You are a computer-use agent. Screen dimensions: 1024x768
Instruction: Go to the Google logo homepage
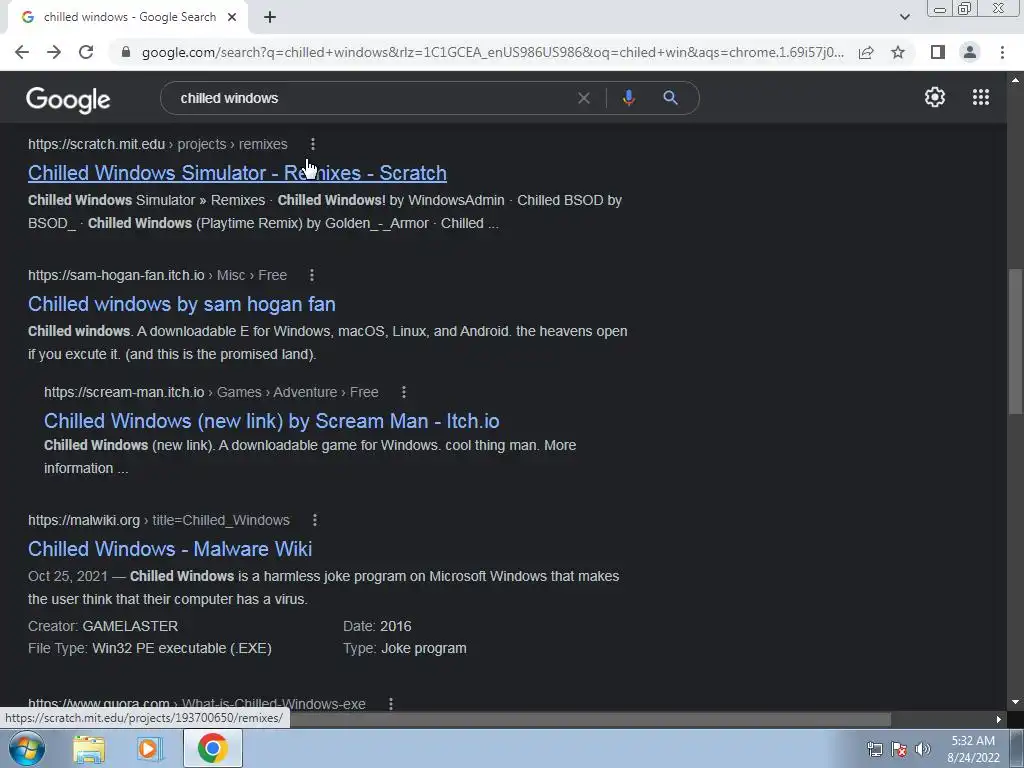click(x=68, y=99)
